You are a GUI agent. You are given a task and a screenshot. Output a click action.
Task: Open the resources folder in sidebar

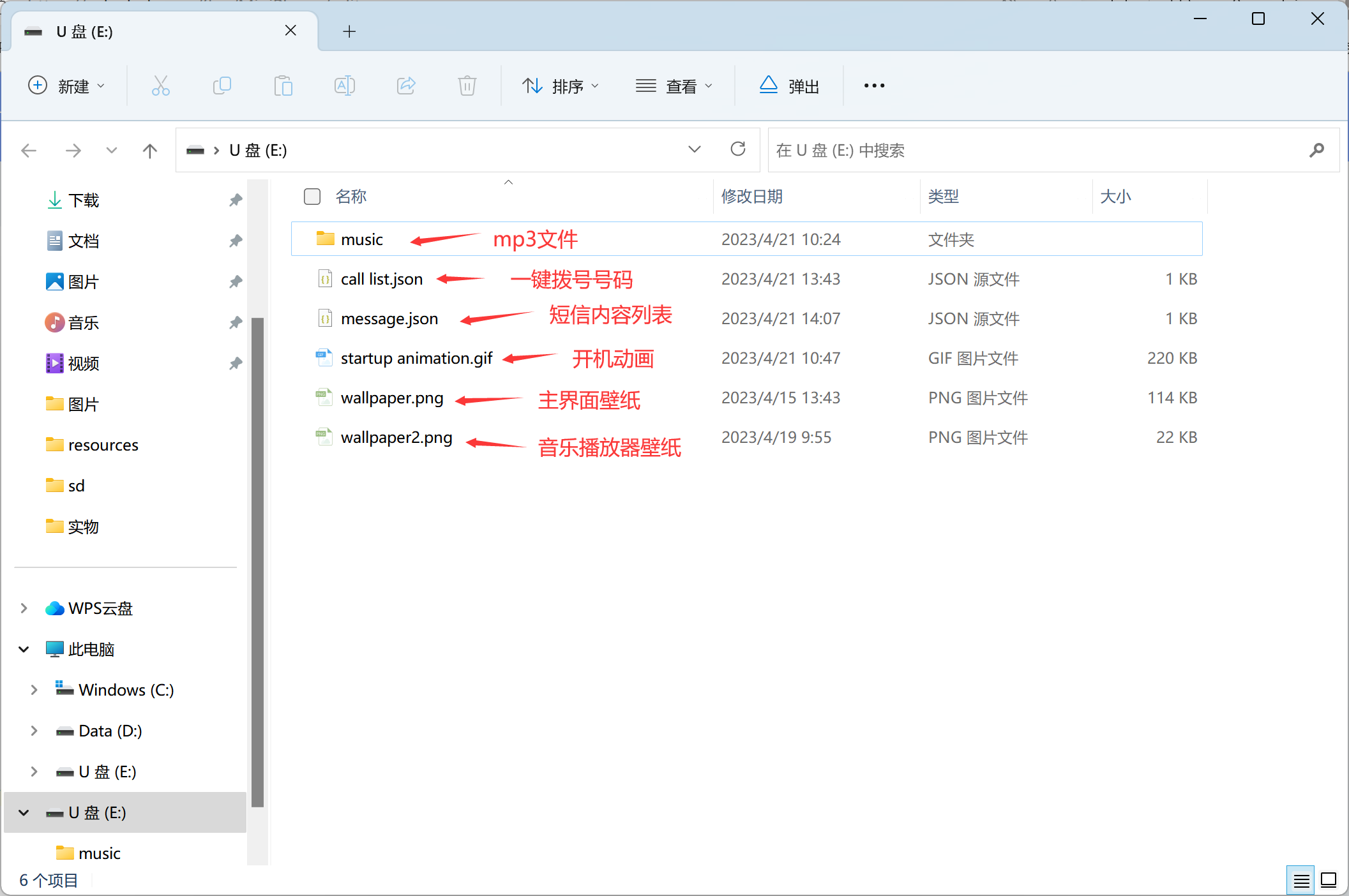pyautogui.click(x=103, y=445)
